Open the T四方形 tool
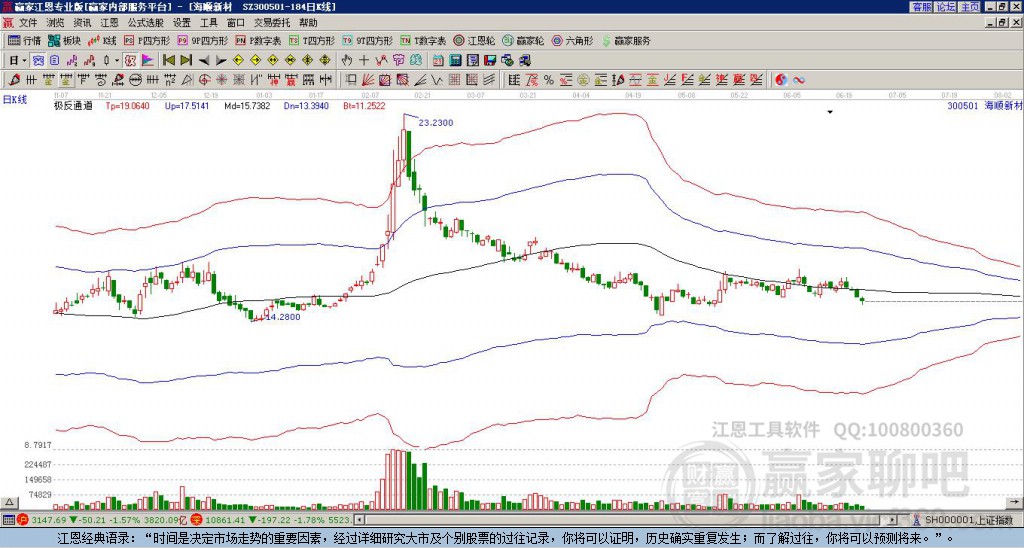 pyautogui.click(x=312, y=40)
